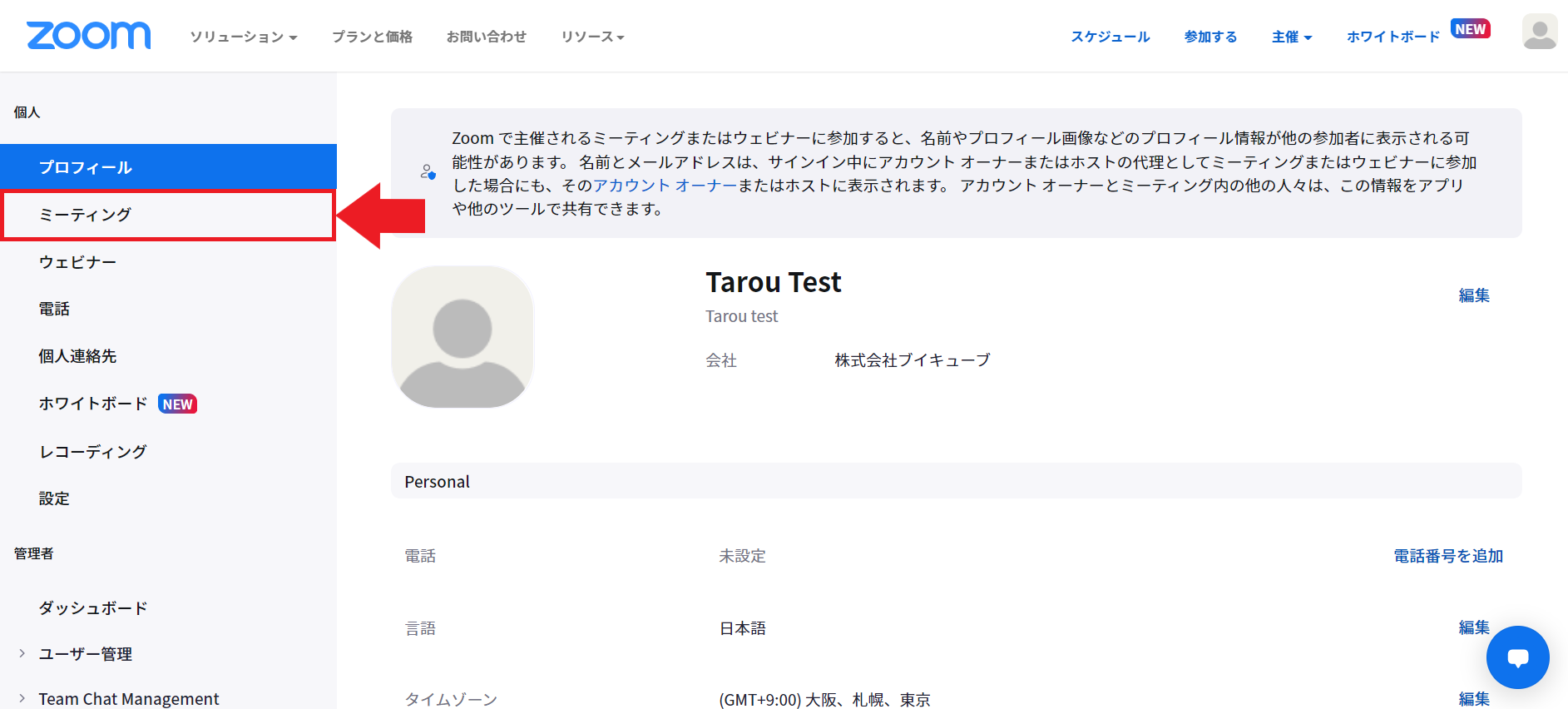Click the 日本語 language value
This screenshot has width=1568, height=709.
pos(742,628)
